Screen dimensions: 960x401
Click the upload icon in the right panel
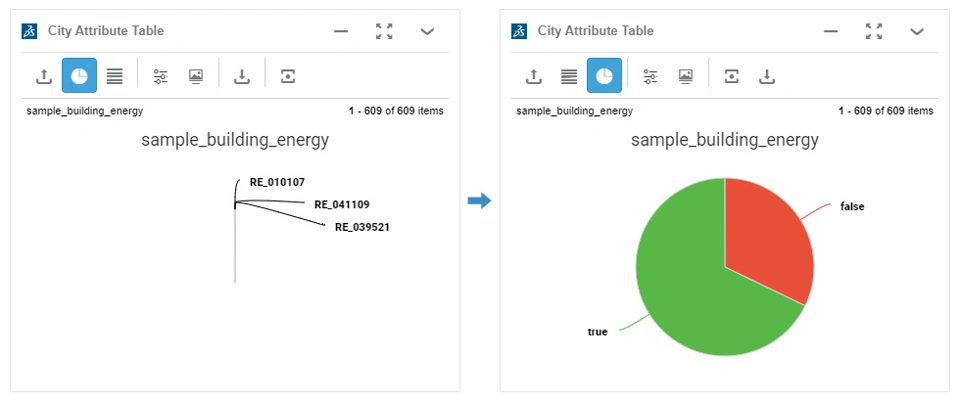534,76
